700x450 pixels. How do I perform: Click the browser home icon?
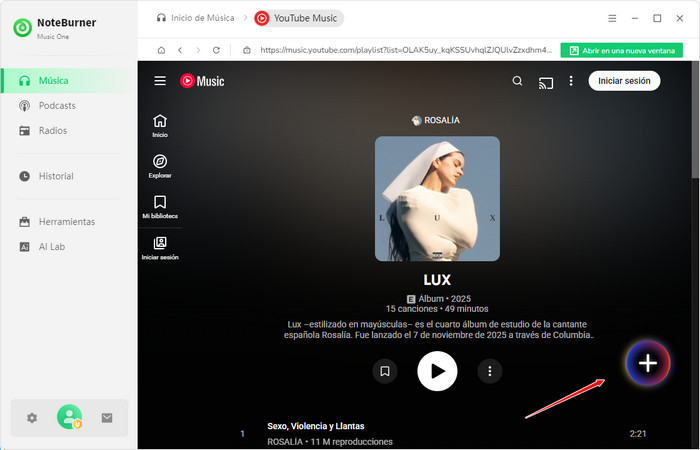[x=161, y=50]
